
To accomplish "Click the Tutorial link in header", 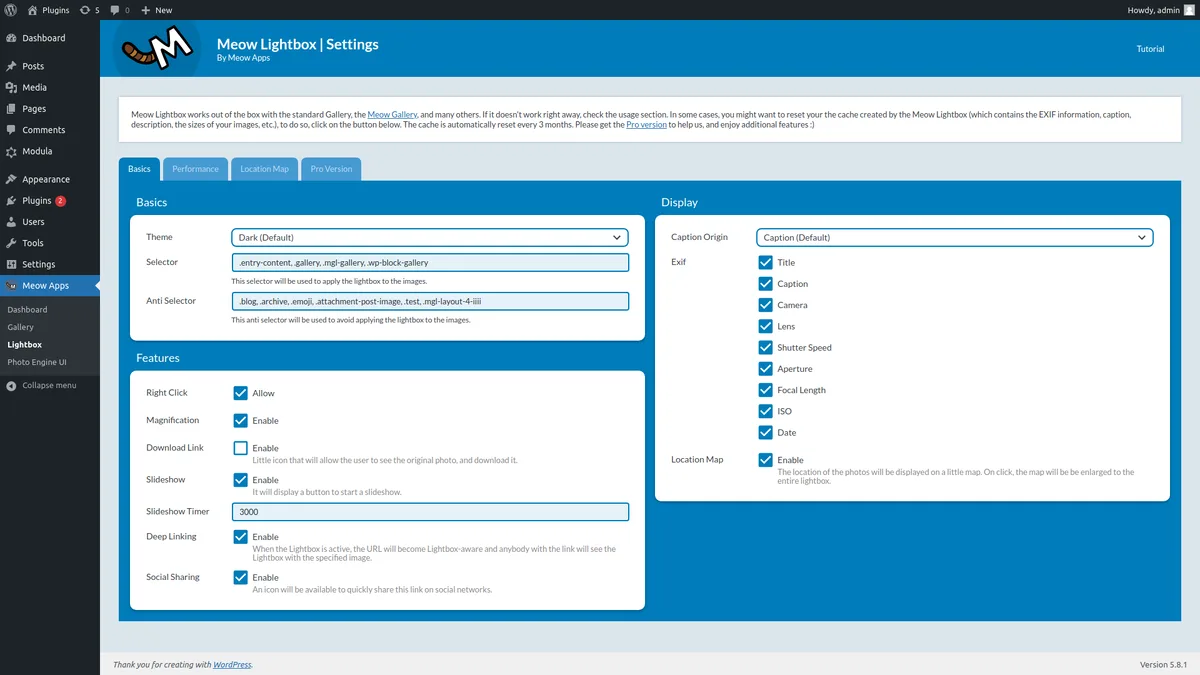I will click(1150, 49).
